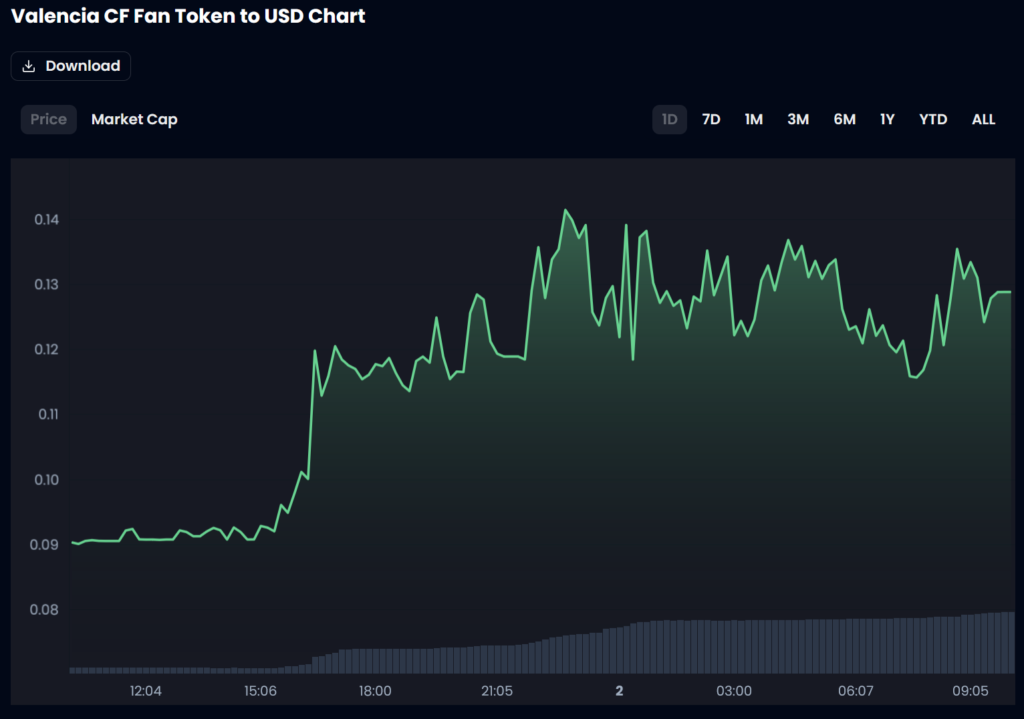Screen dimensions: 1024x719
Task: Pick the 1Y time range
Action: point(887,119)
